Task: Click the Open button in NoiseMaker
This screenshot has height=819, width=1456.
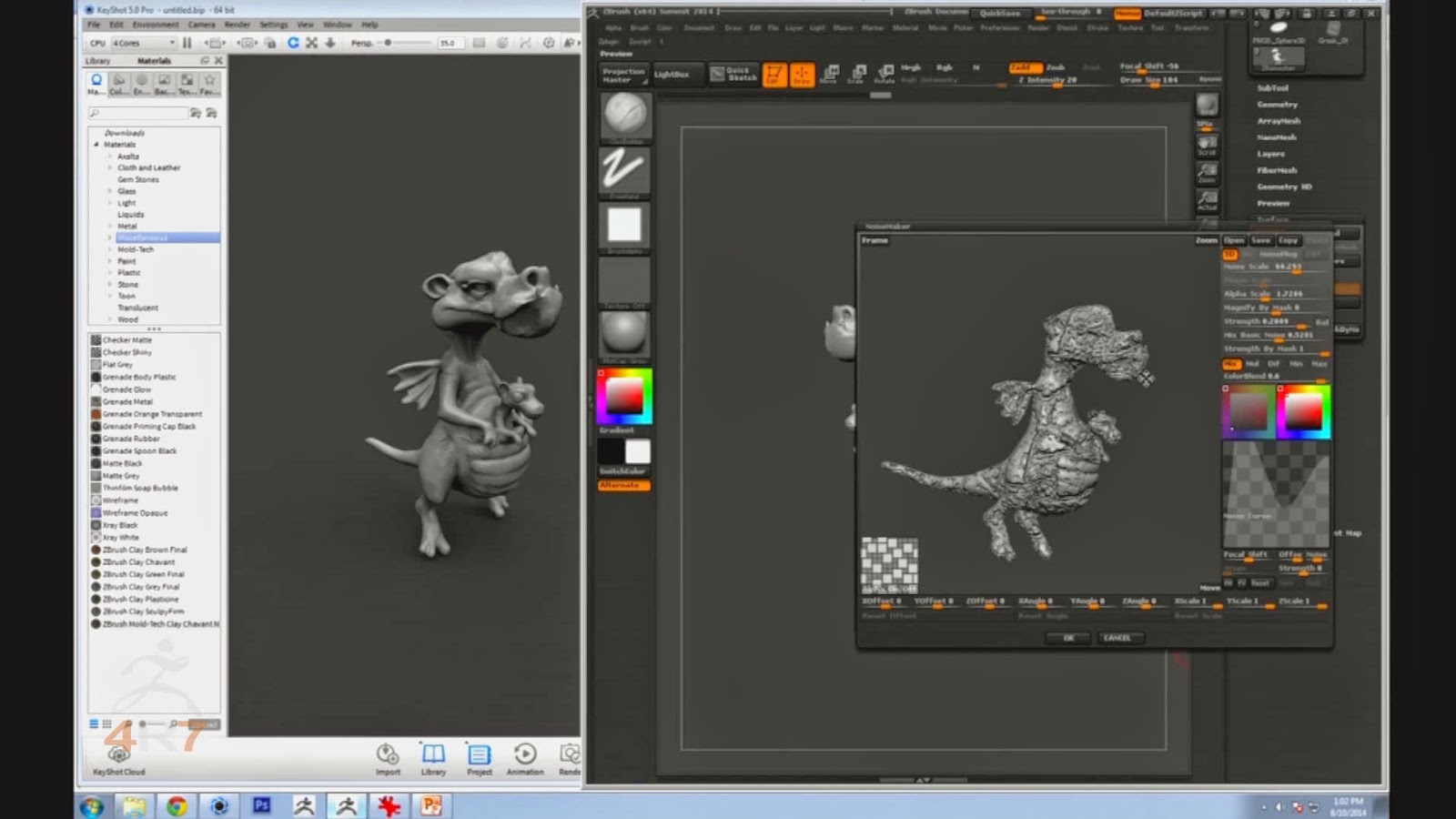Action: tap(1234, 240)
